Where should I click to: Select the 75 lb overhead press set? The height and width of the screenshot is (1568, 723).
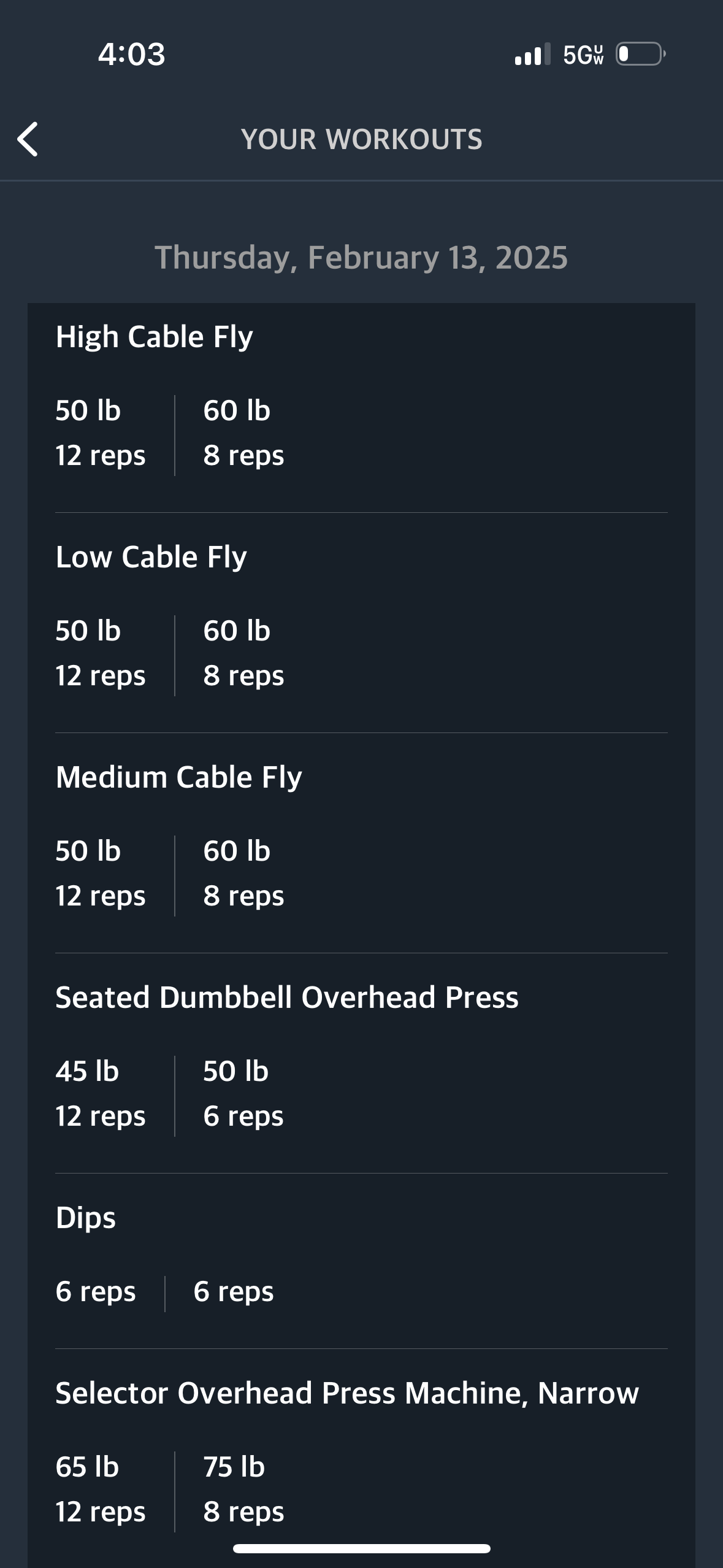point(244,1489)
